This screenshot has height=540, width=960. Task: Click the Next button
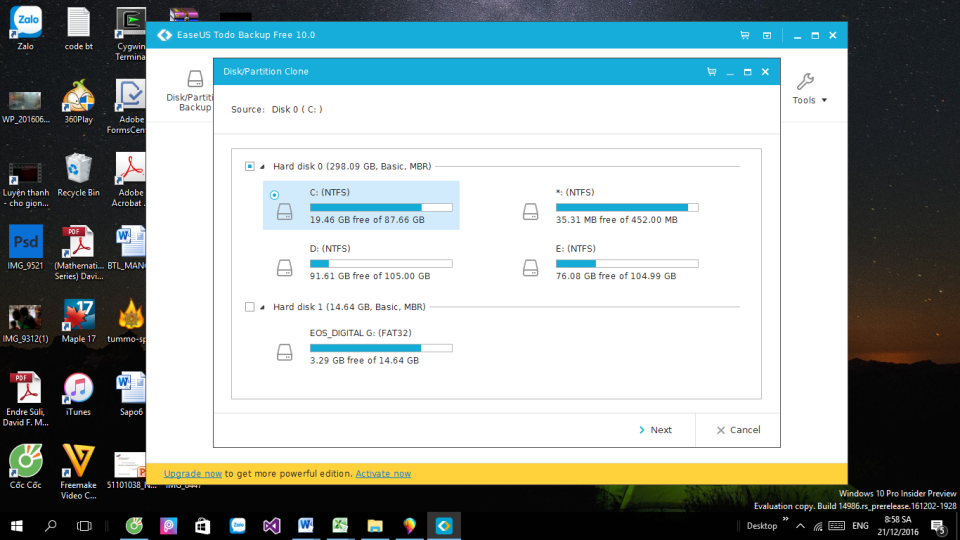(655, 430)
